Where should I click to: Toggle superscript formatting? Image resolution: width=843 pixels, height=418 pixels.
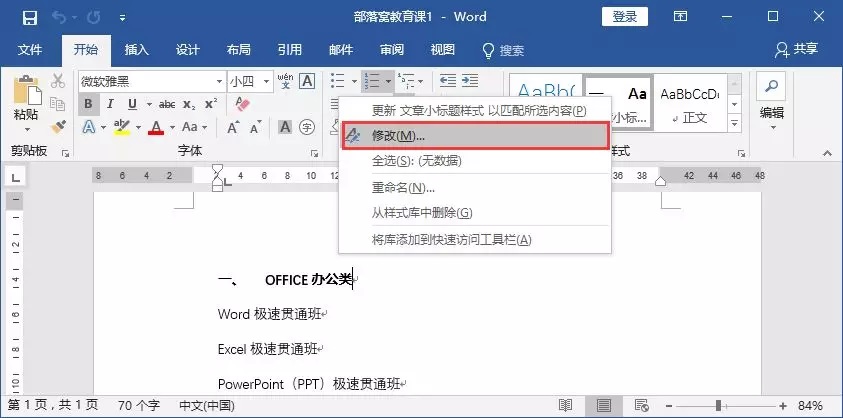(x=211, y=104)
